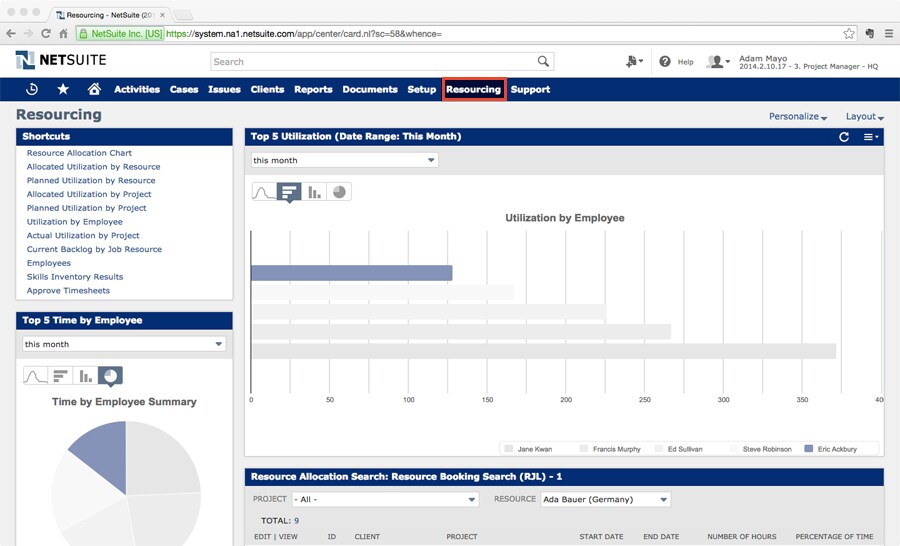
Task: Expand the Layout menu
Action: (864, 117)
